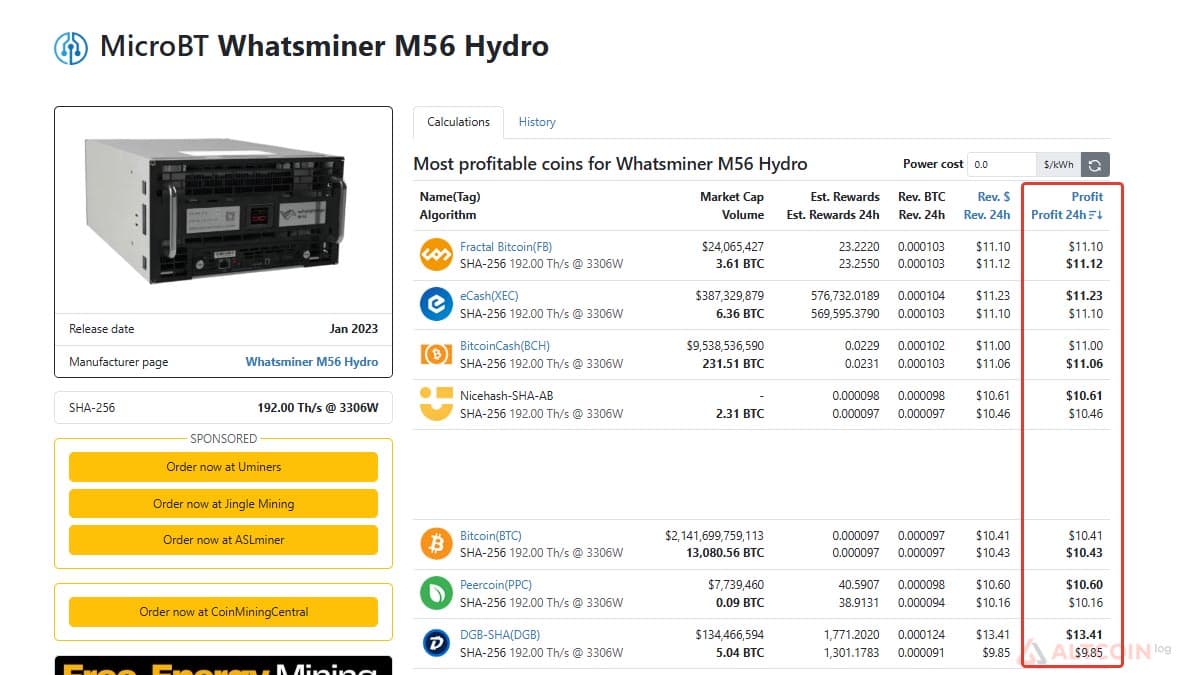The height and width of the screenshot is (675, 1182).
Task: Open the Calculations tab
Action: click(x=458, y=122)
